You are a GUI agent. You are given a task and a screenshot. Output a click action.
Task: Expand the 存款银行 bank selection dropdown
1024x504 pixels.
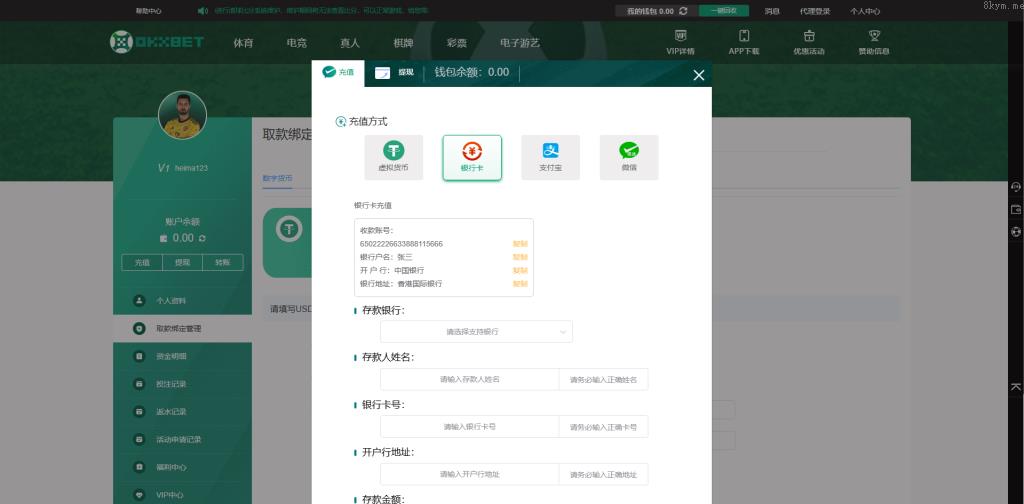click(x=476, y=331)
